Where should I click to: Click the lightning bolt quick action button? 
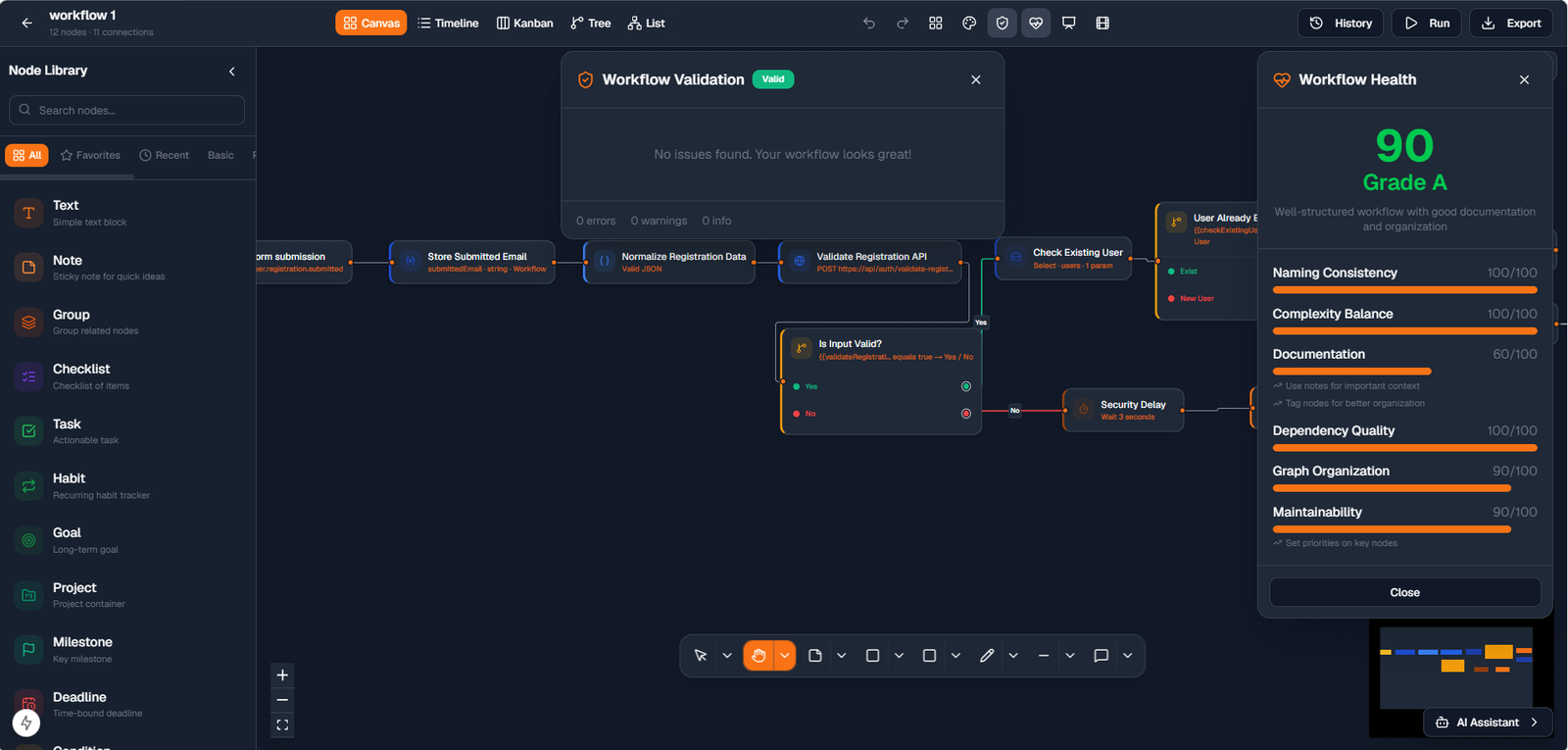point(26,723)
